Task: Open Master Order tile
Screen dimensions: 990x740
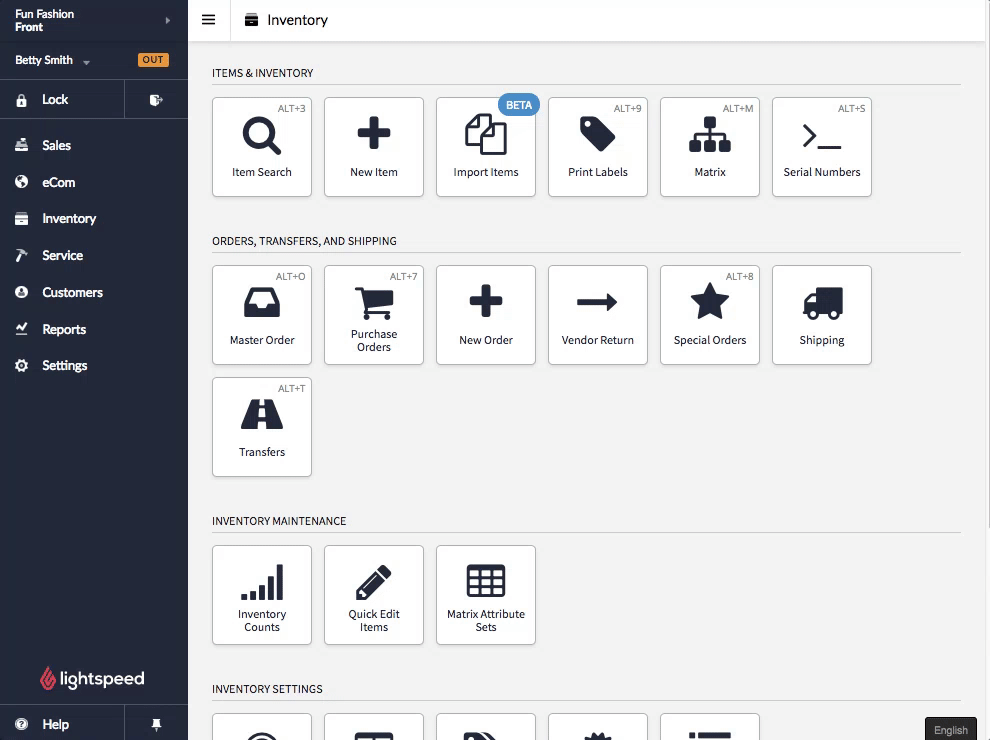Action: point(262,314)
